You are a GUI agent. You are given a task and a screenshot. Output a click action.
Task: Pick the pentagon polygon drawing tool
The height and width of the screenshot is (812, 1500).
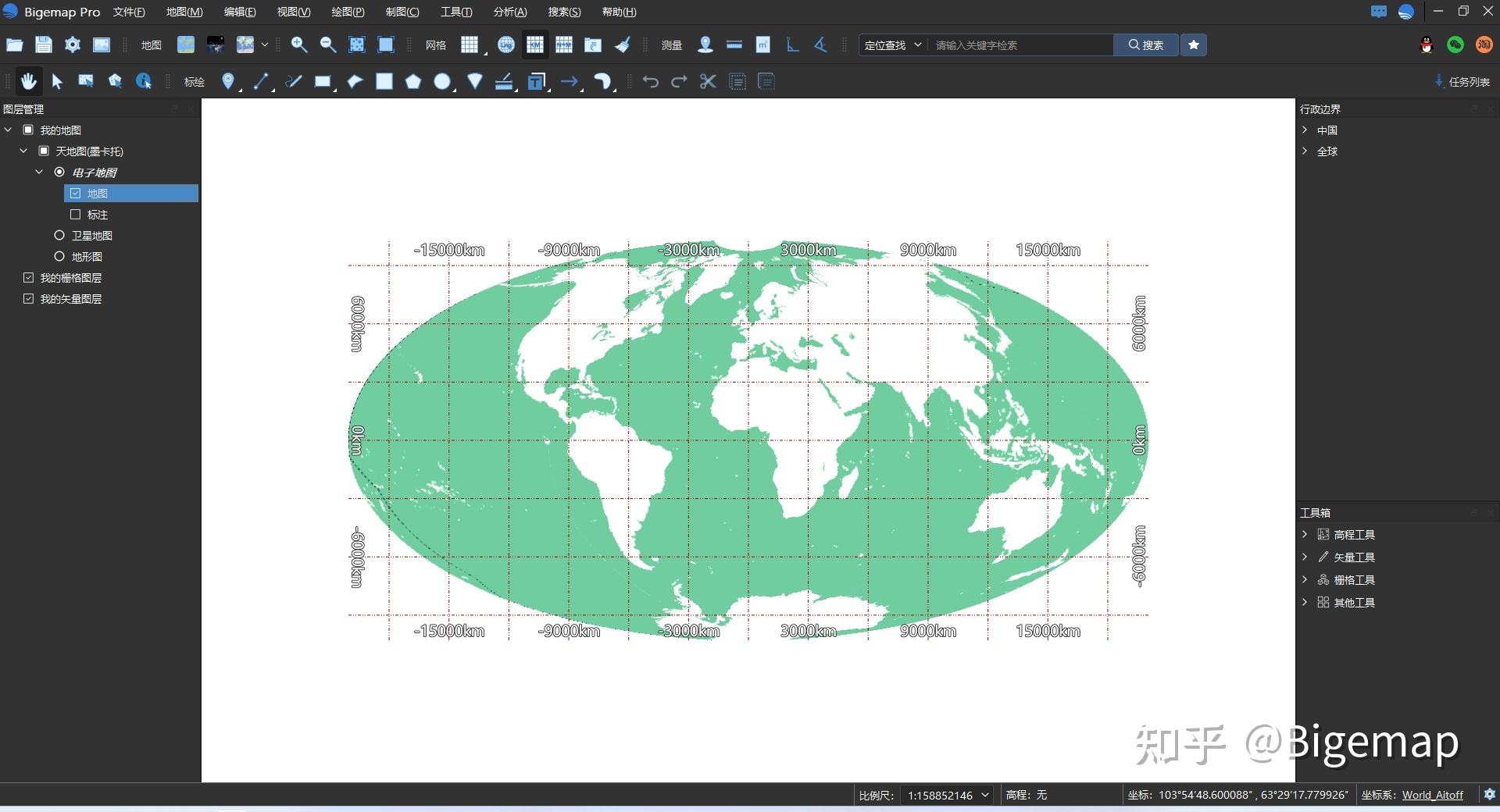[x=413, y=81]
